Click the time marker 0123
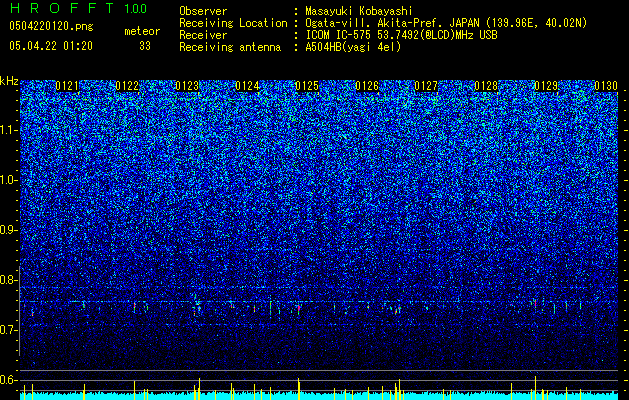This screenshot has width=629, height=400. tap(187, 86)
